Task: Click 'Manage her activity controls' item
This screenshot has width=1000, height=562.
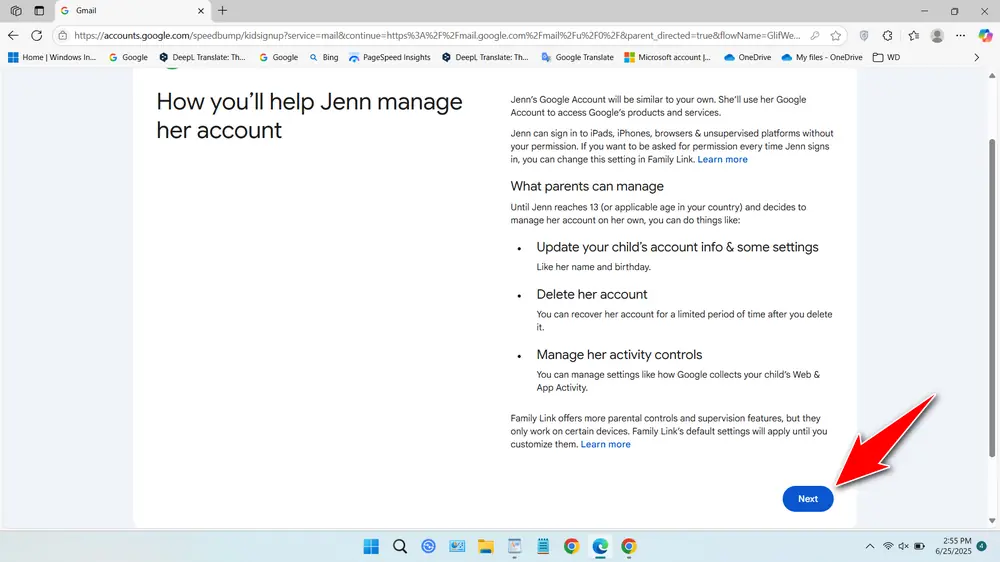Action: [x=619, y=355]
